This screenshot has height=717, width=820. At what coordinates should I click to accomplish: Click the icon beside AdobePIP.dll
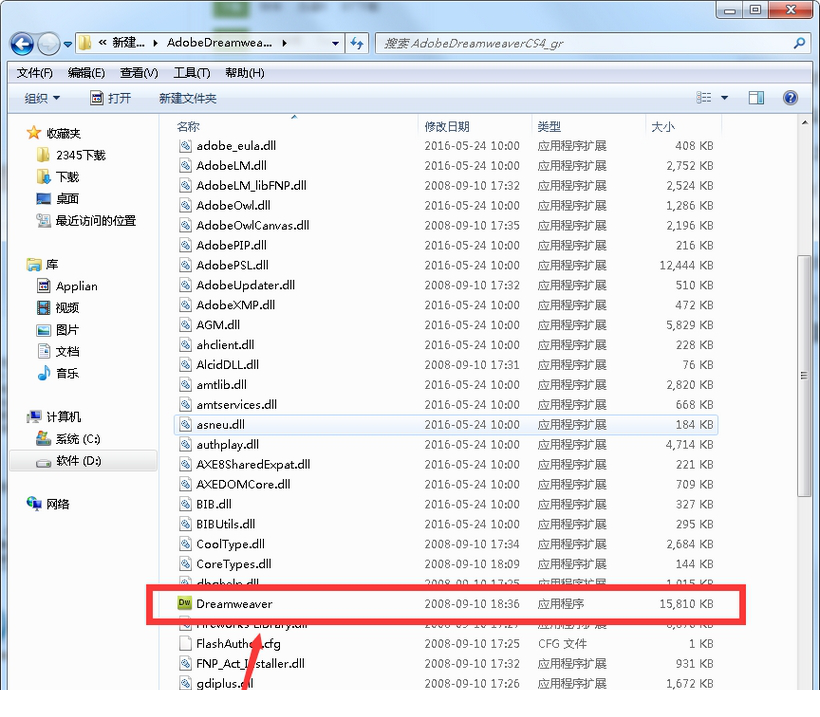pos(185,245)
